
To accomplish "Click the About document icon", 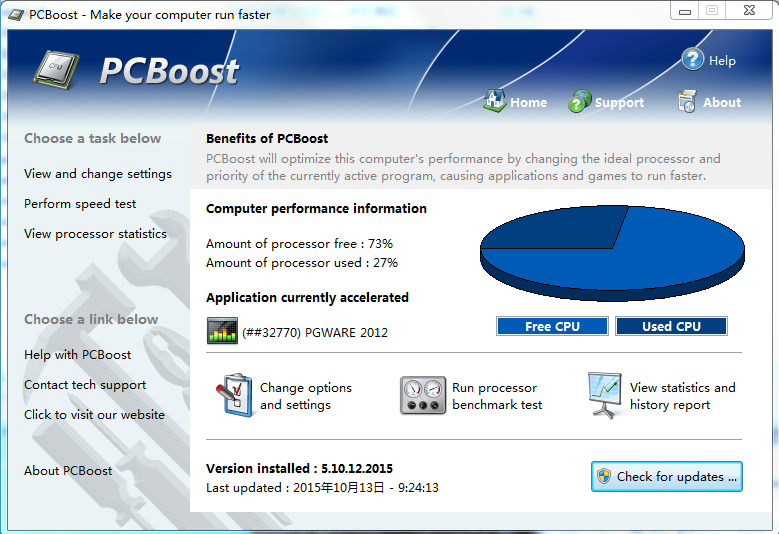I will [687, 101].
